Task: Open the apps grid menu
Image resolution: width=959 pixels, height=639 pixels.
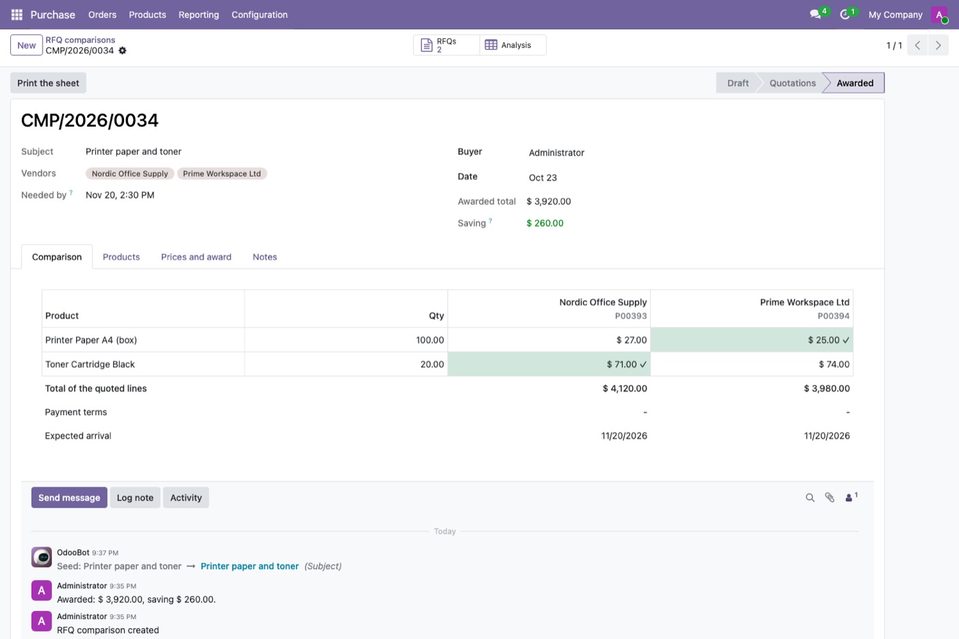Action: (x=17, y=15)
